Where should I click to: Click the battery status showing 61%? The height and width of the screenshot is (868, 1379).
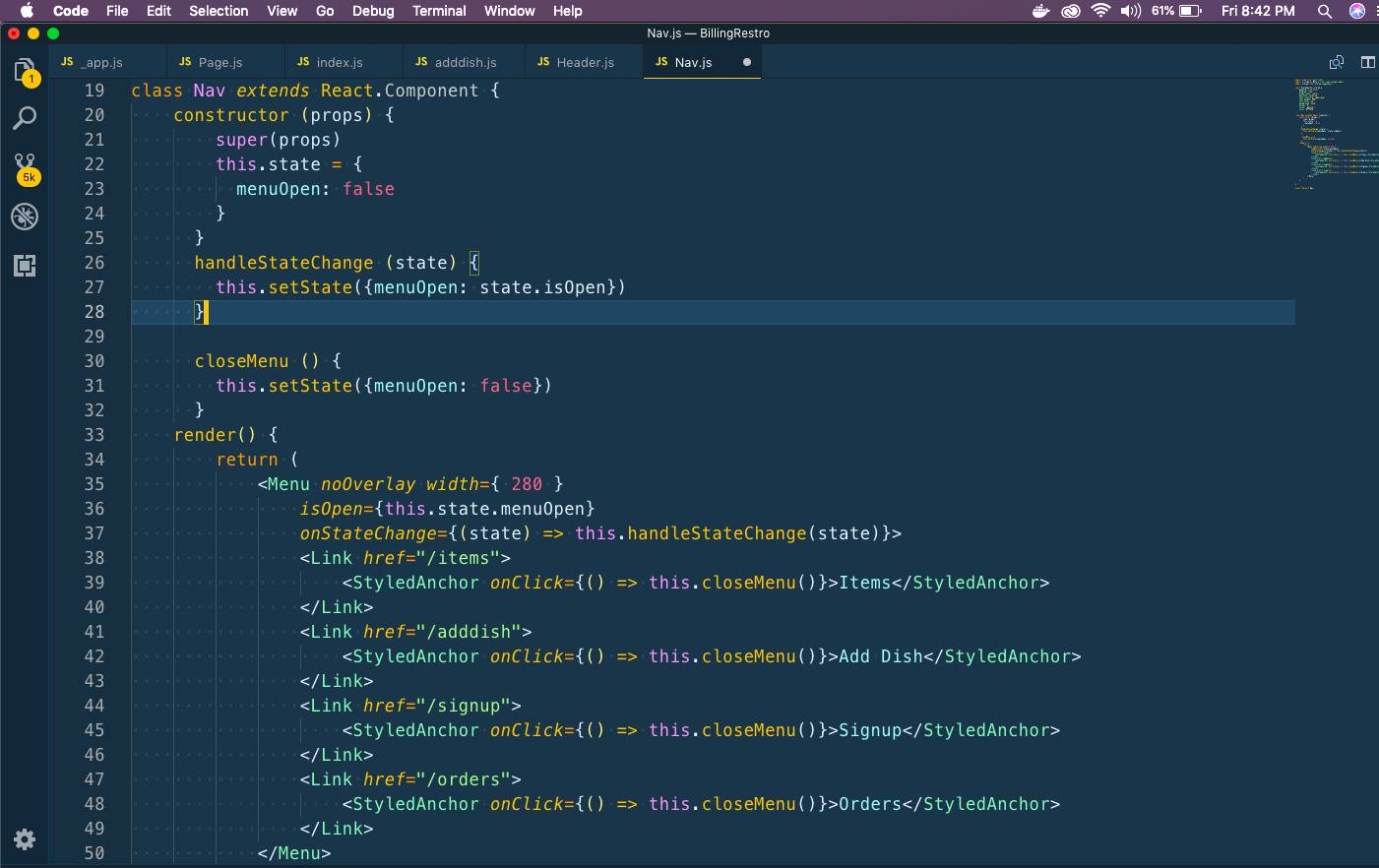1176,11
